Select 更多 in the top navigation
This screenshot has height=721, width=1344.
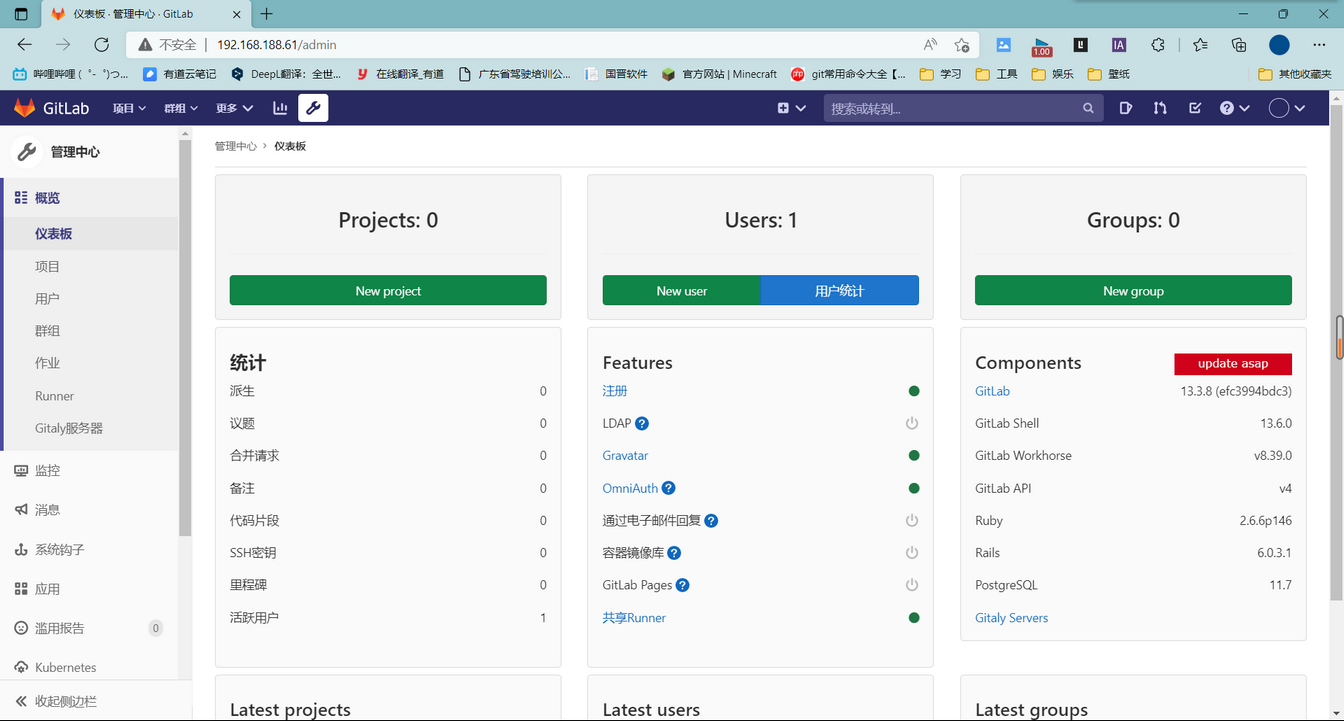click(x=234, y=108)
